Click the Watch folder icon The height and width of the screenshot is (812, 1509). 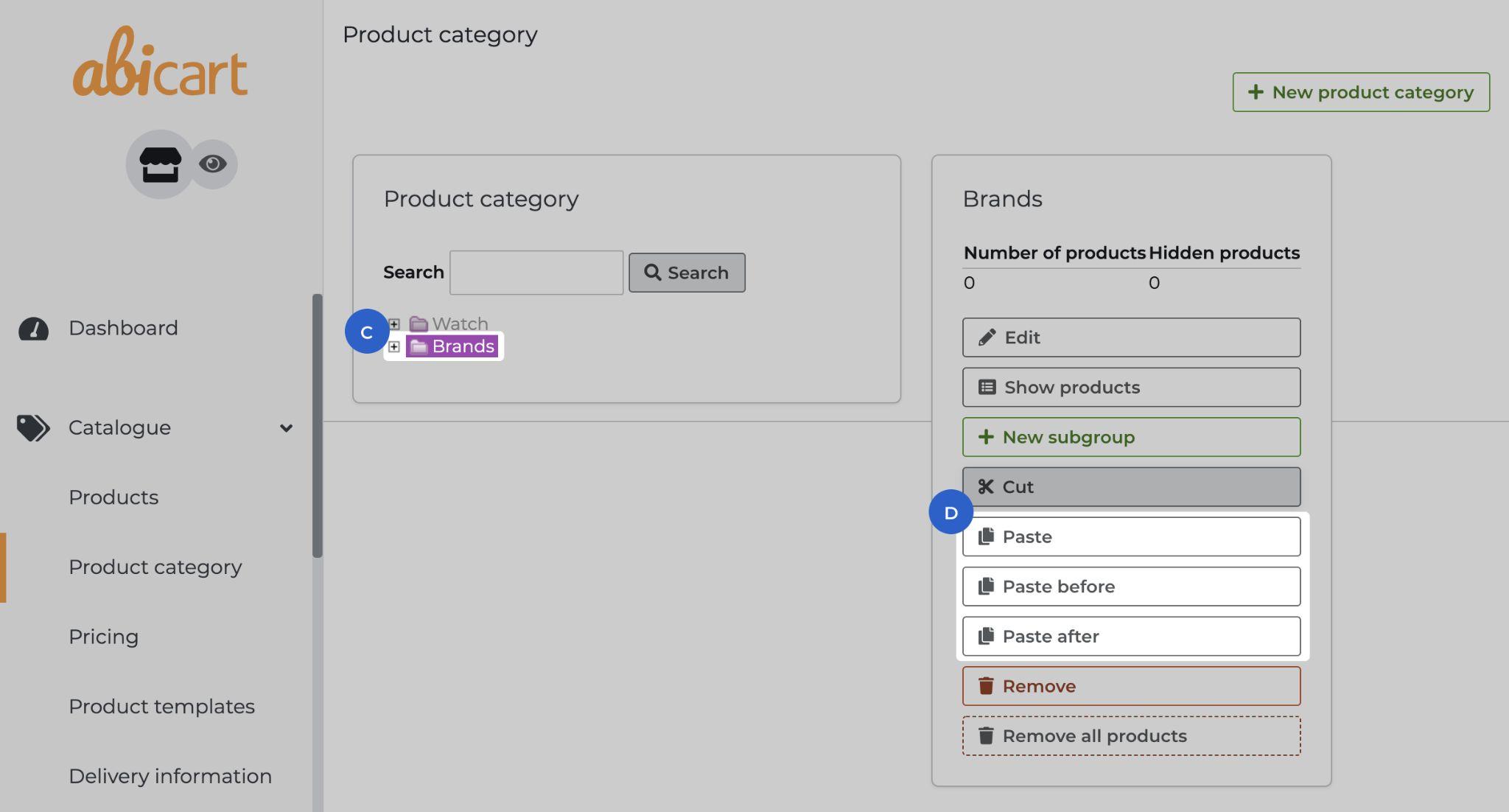click(419, 324)
